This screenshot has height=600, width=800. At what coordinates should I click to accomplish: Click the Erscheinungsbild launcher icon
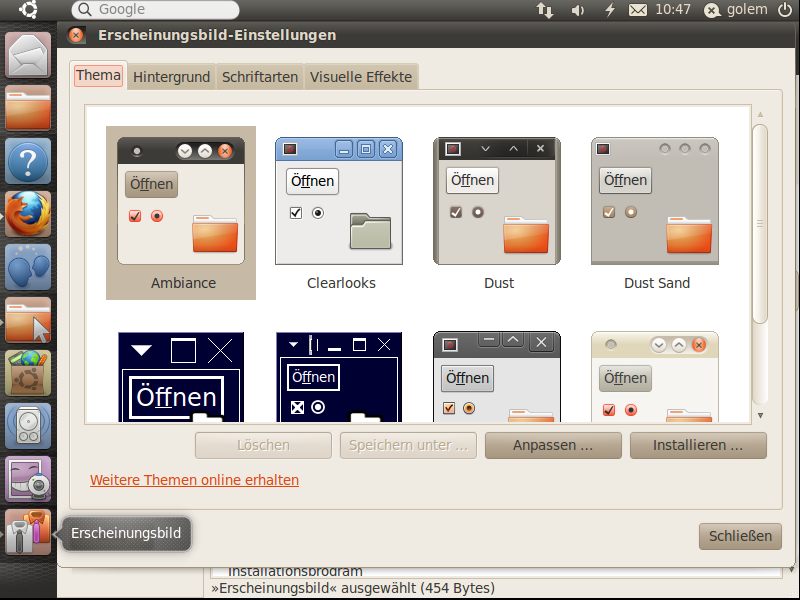click(28, 533)
